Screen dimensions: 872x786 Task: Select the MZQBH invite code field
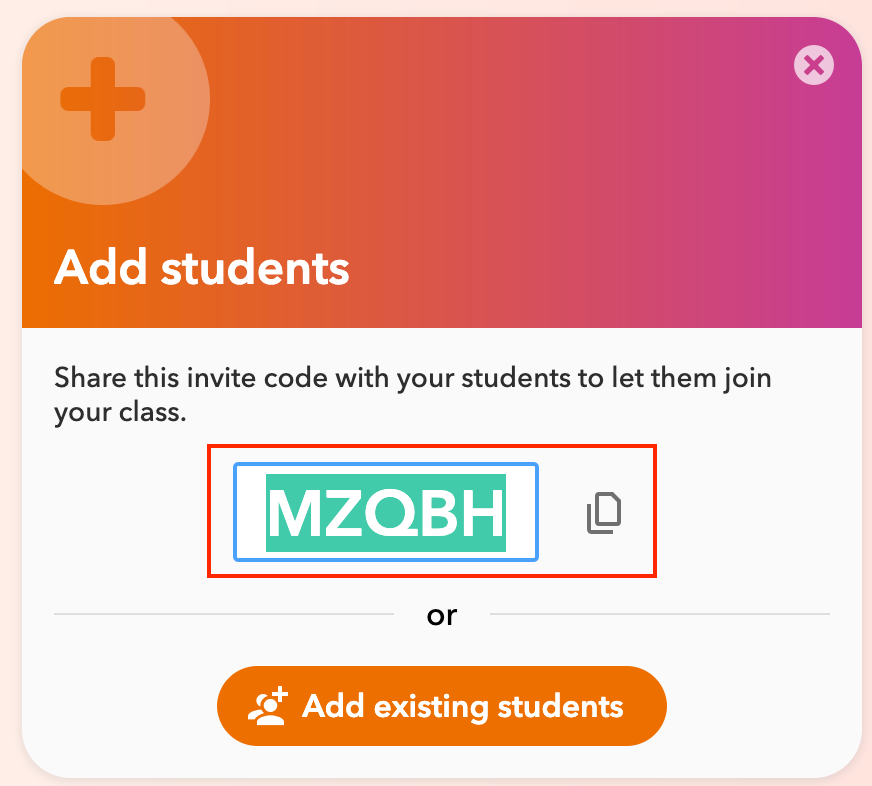point(386,512)
